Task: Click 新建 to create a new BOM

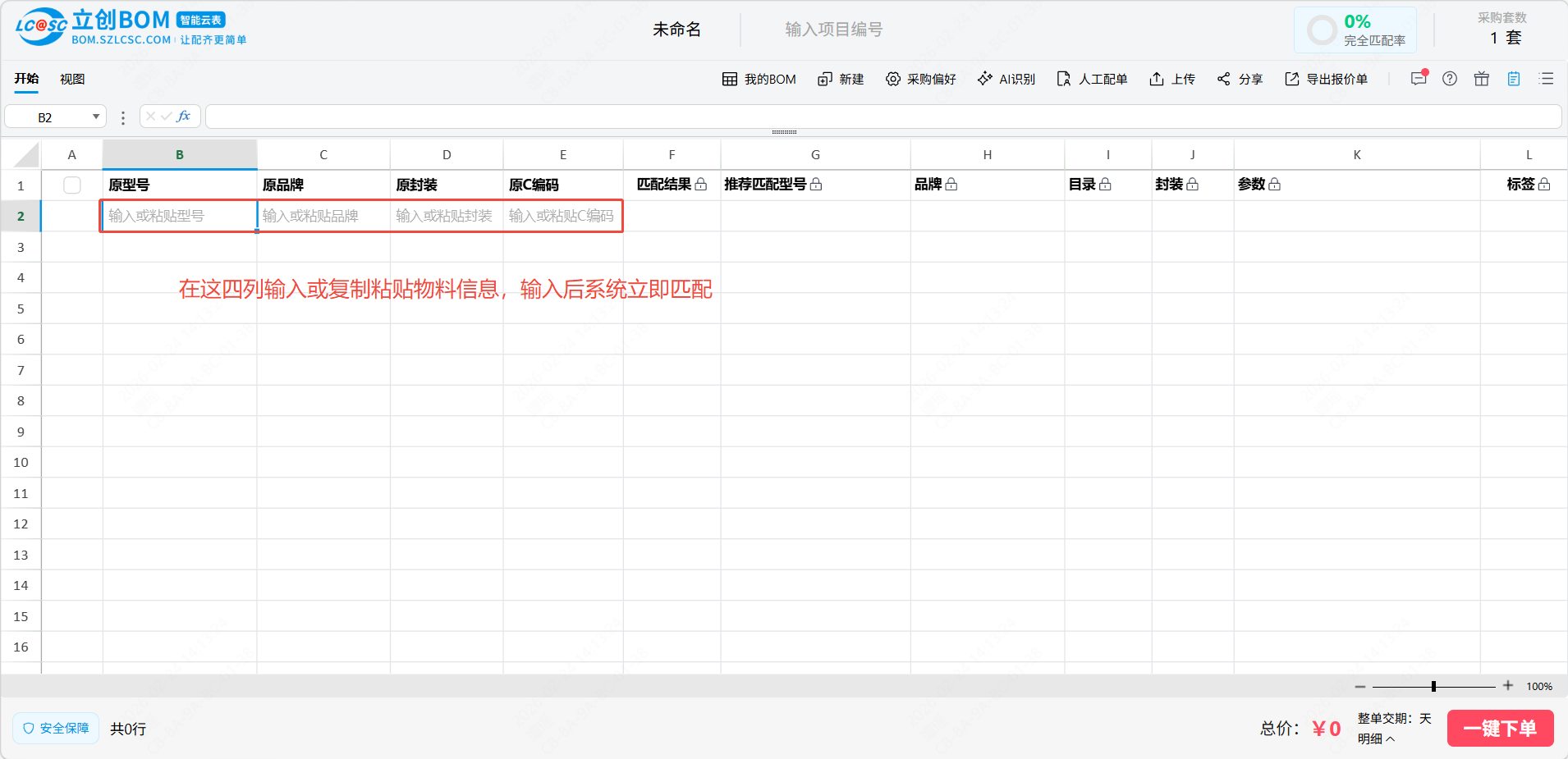Action: 841,79
